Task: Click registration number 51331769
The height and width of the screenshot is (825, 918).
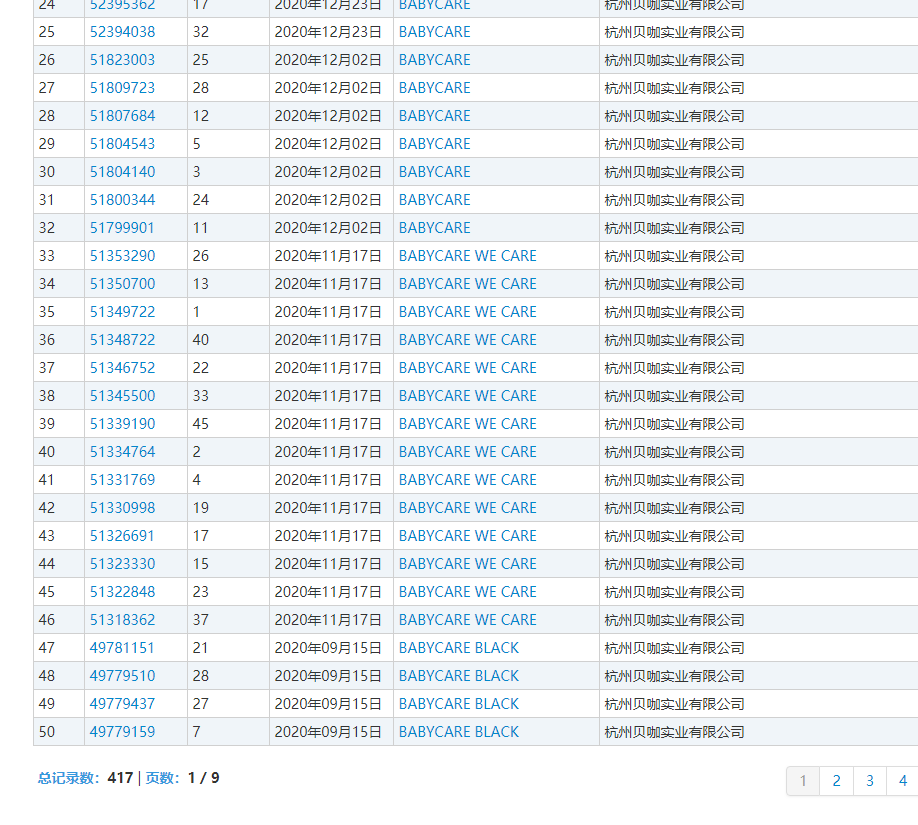Action: point(122,480)
